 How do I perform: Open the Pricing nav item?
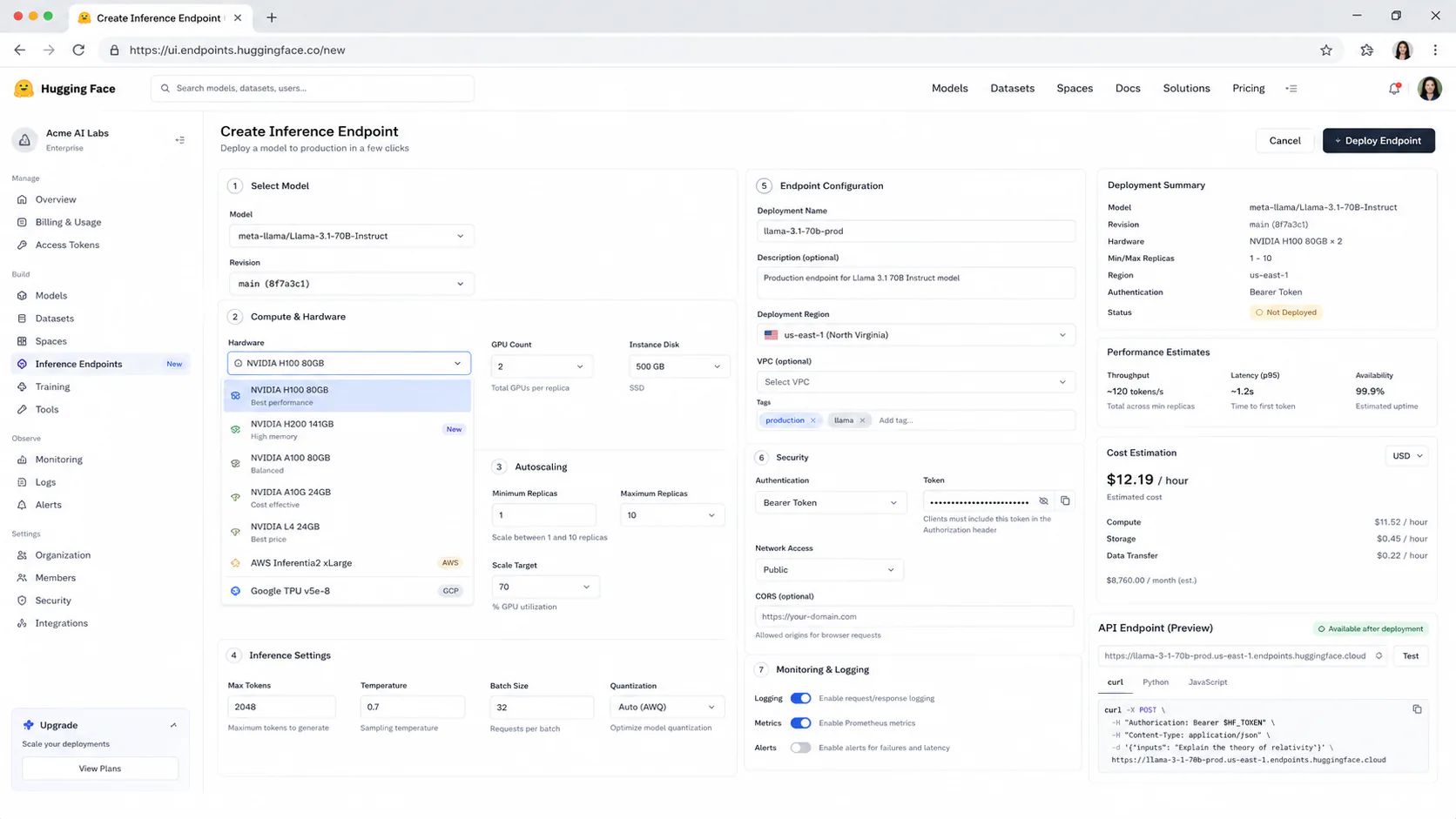pos(1249,89)
